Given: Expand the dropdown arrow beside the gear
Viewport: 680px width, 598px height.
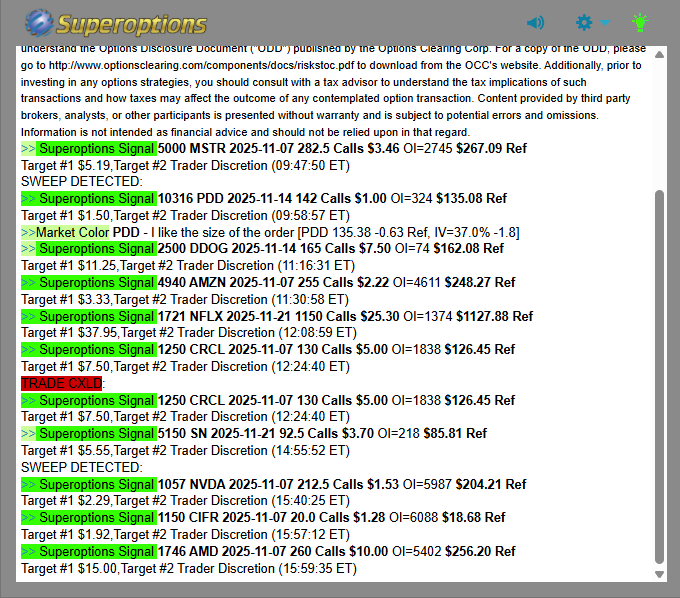Looking at the screenshot, I should click(x=604, y=23).
